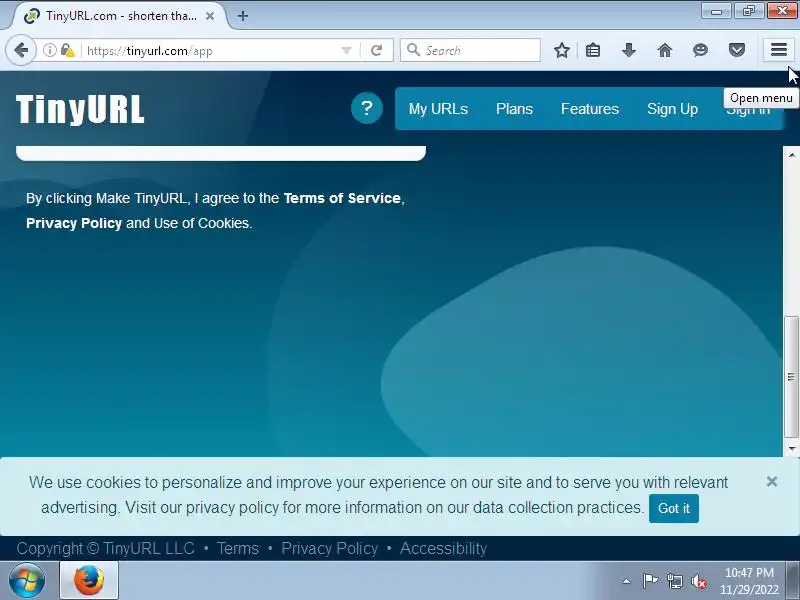Focus the Firefox Search field
800x600 pixels.
click(x=470, y=51)
